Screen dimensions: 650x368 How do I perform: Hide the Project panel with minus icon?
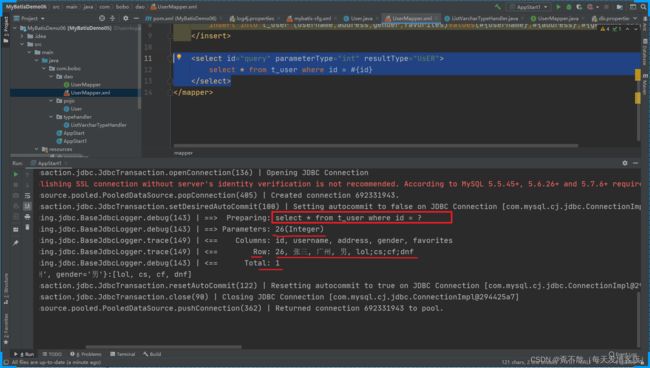coord(136,18)
